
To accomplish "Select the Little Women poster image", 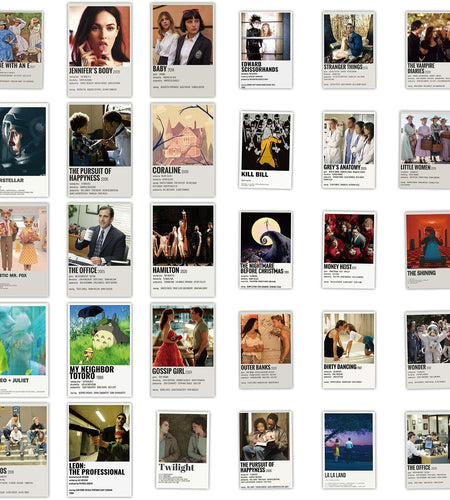I will pyautogui.click(x=425, y=138).
